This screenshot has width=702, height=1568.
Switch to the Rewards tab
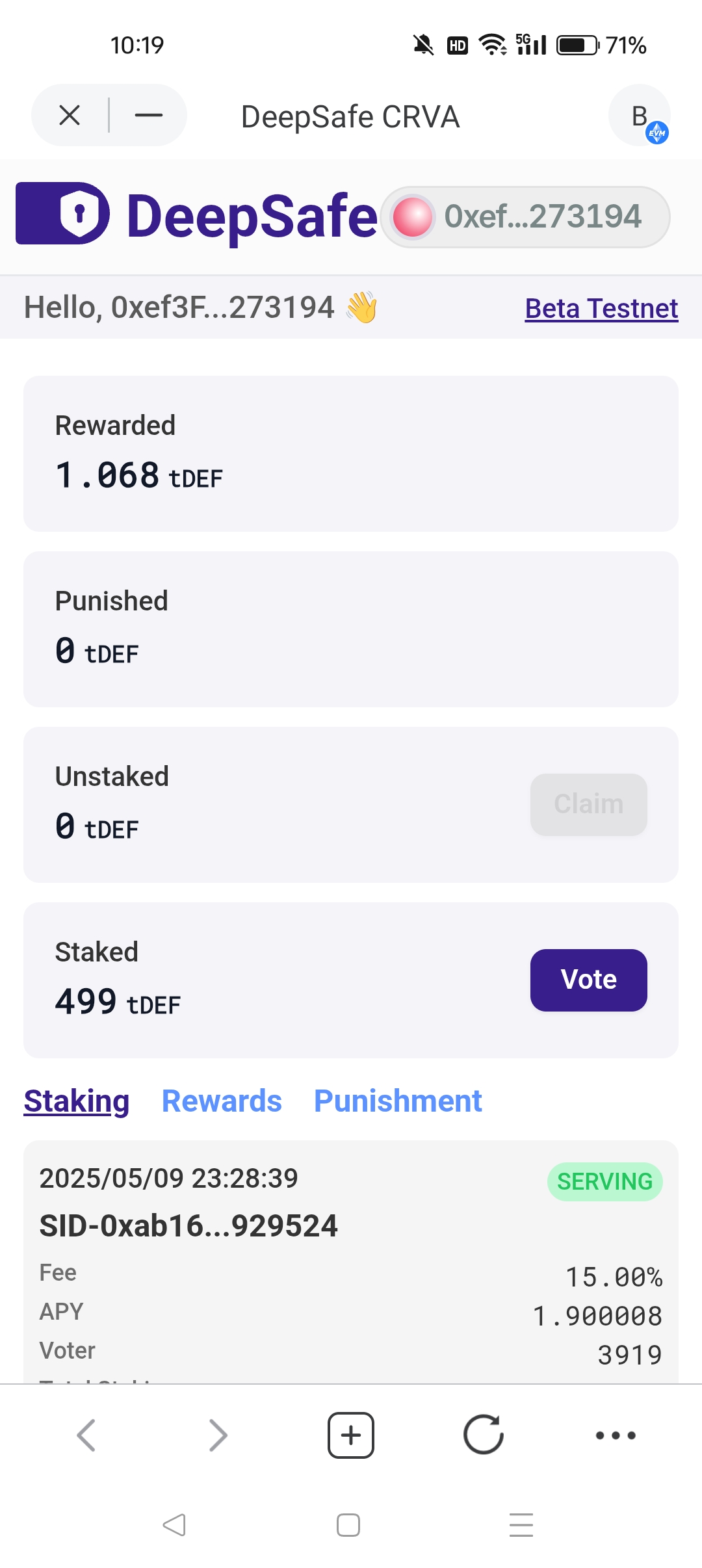(x=222, y=1101)
